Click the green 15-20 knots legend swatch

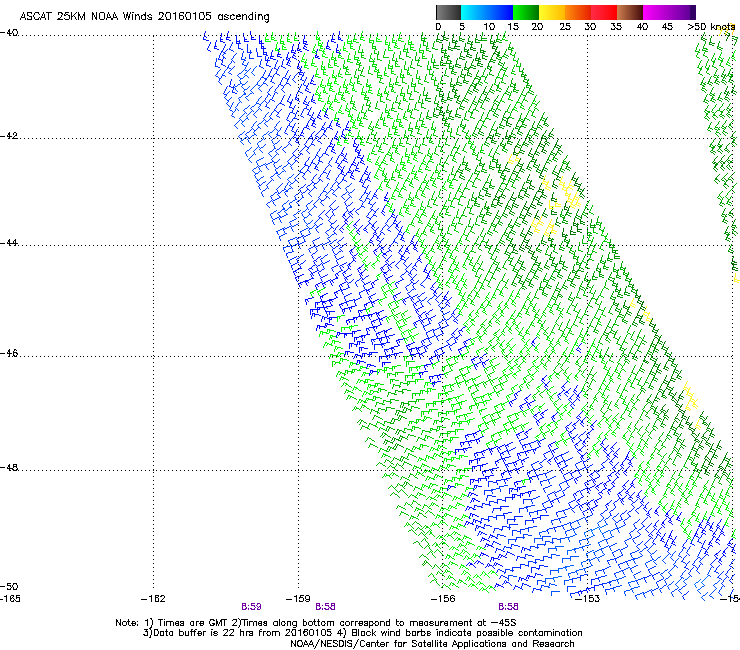coord(526,12)
